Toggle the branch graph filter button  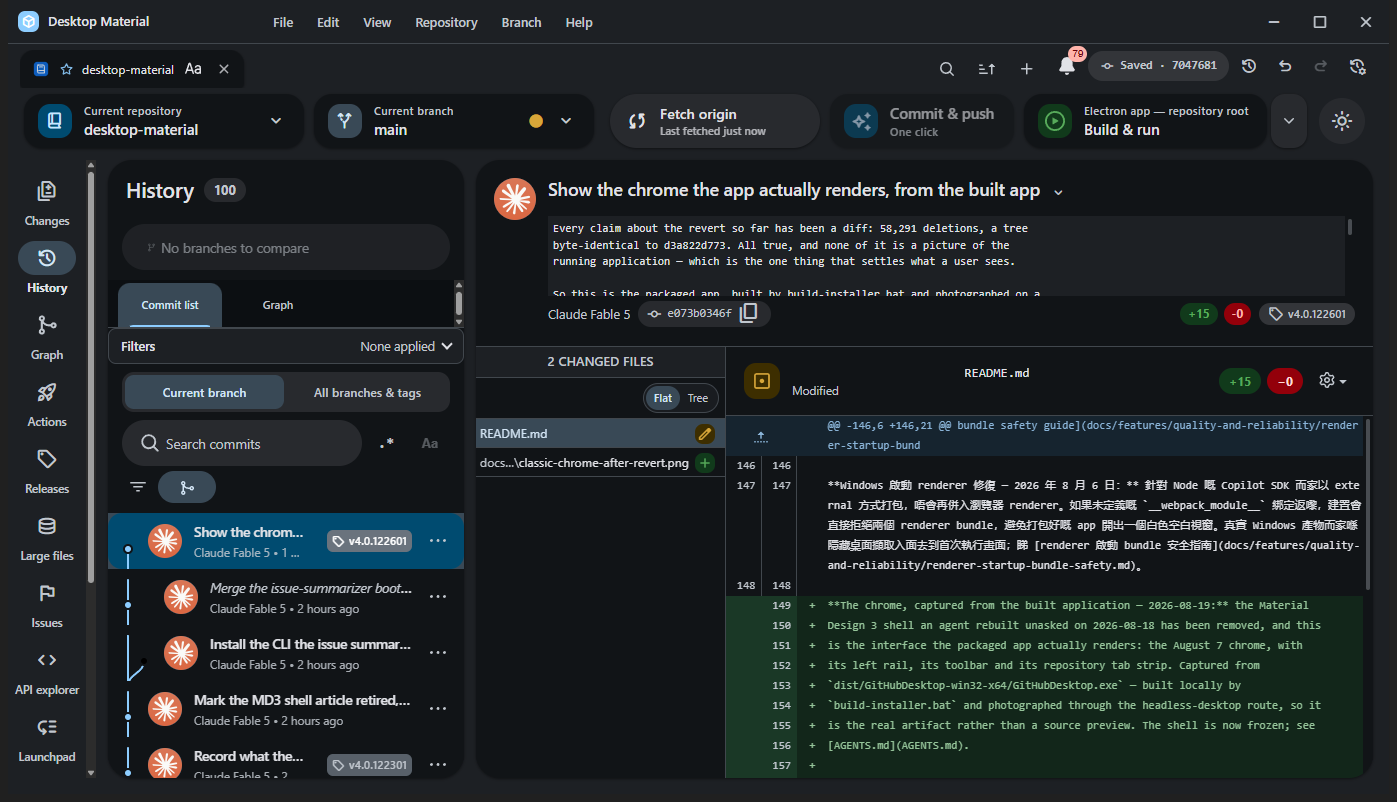point(187,487)
